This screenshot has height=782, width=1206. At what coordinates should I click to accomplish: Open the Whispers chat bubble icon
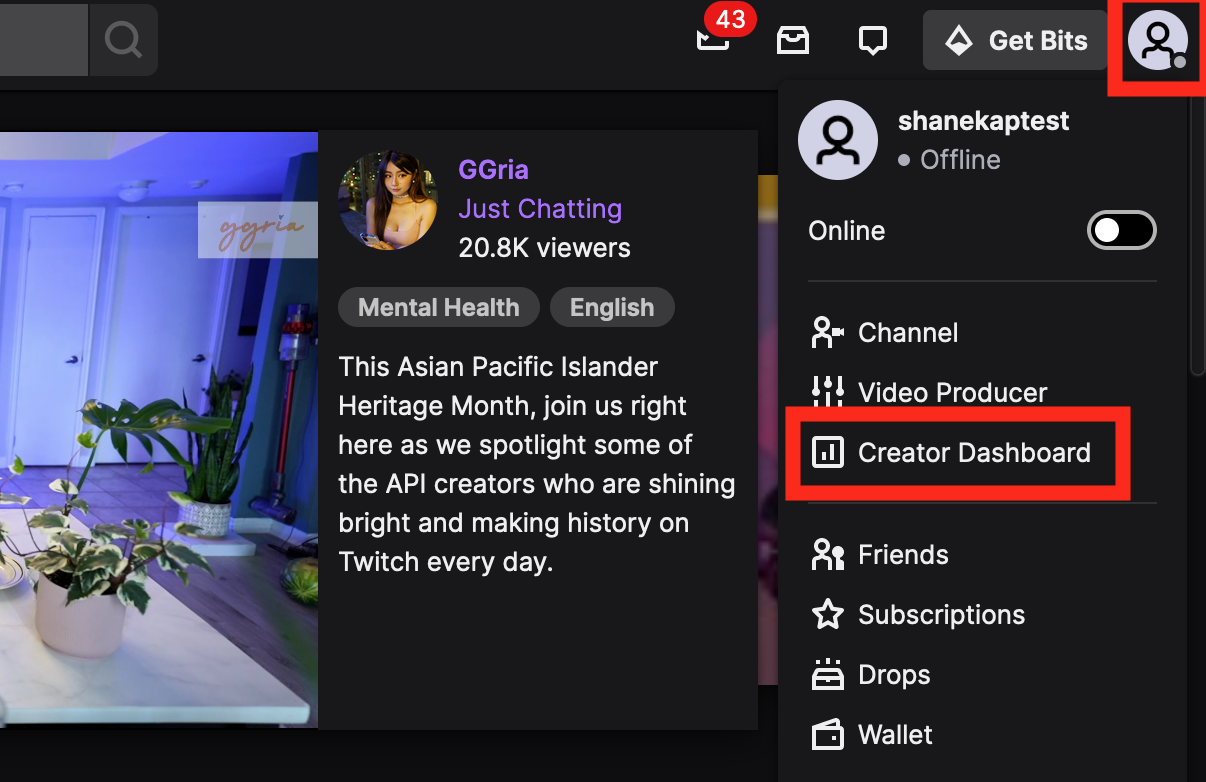coord(873,41)
